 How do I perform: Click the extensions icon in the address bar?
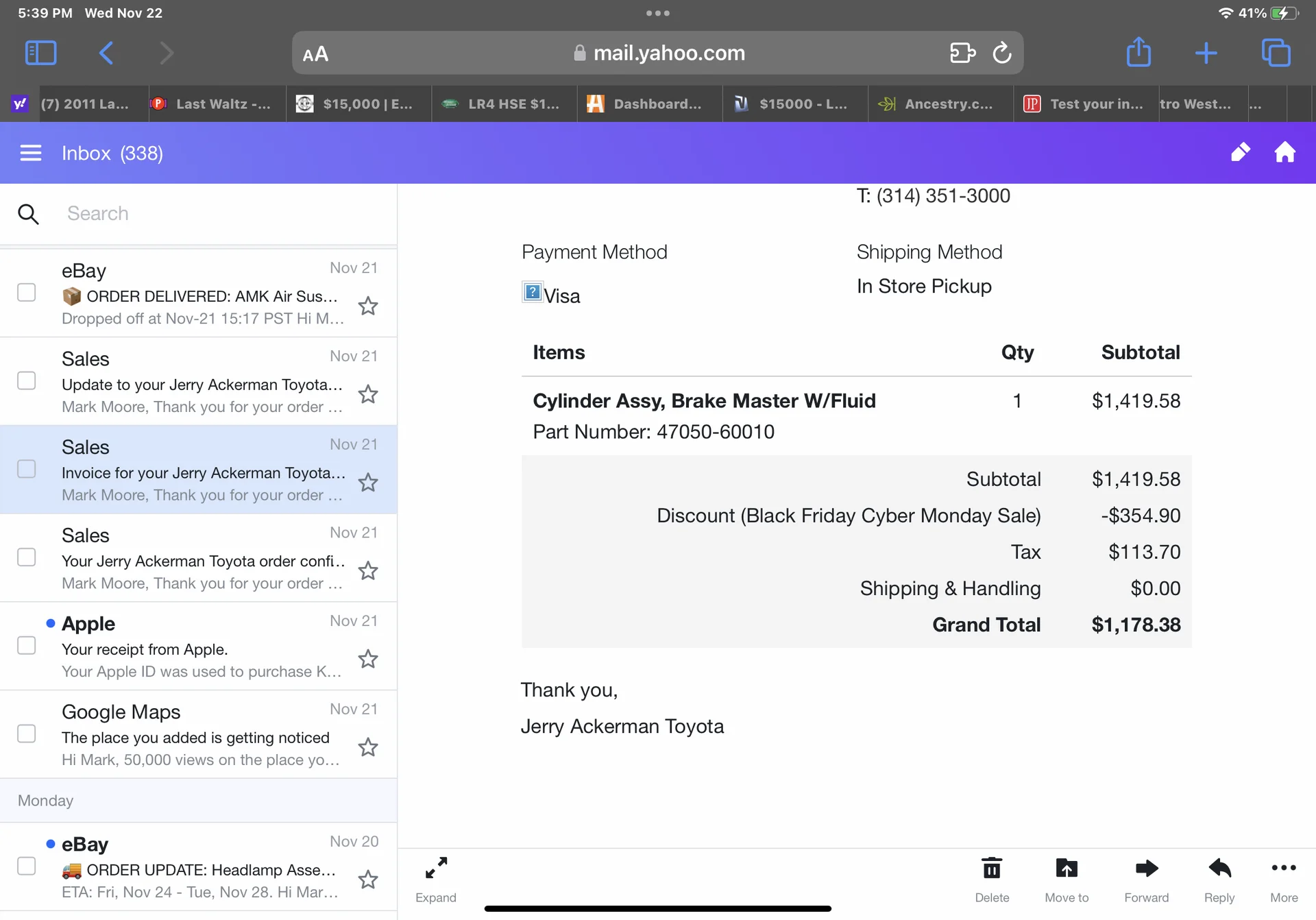962,53
